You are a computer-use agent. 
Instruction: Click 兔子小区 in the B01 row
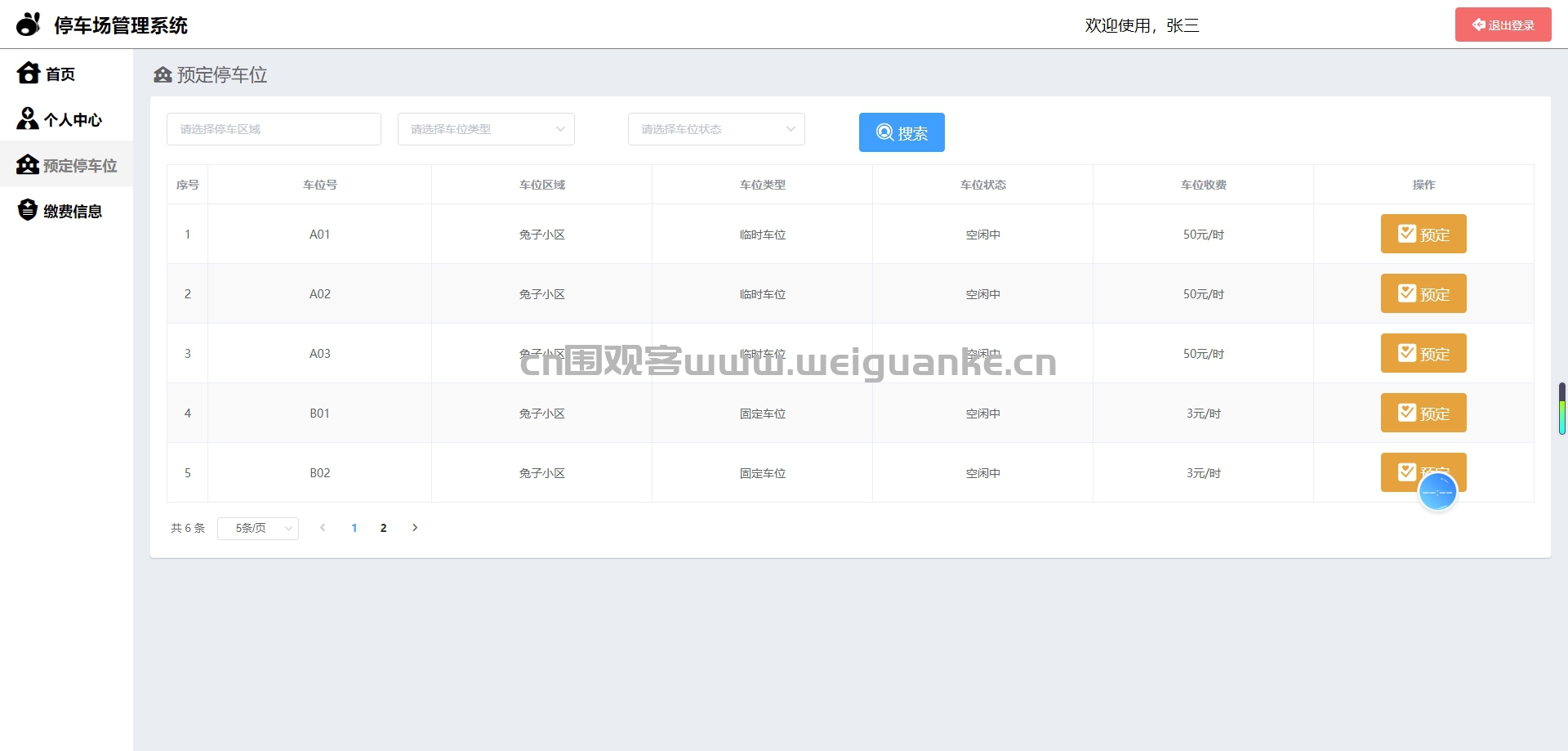(x=542, y=413)
